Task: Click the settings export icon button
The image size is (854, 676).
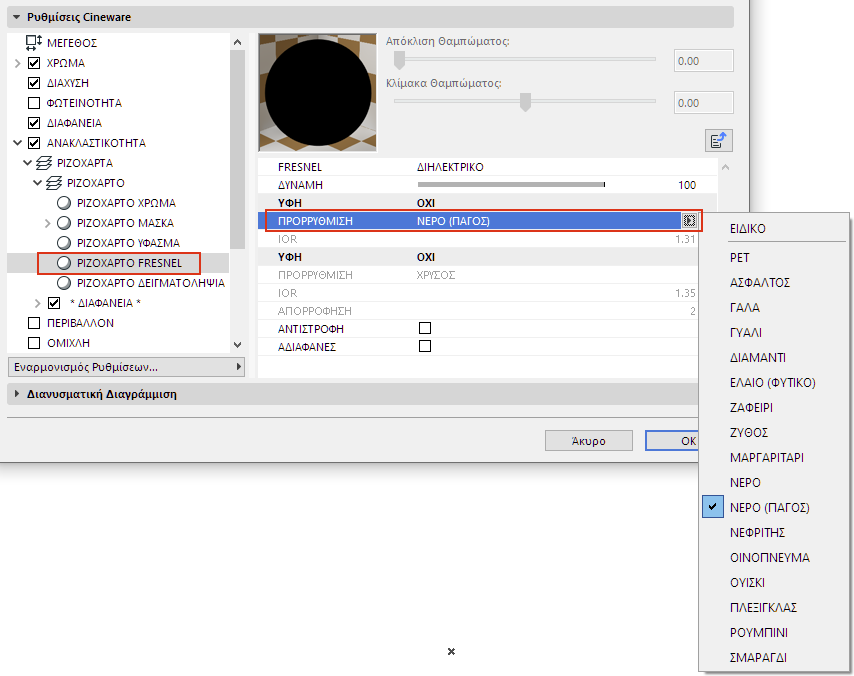Action: point(718,141)
